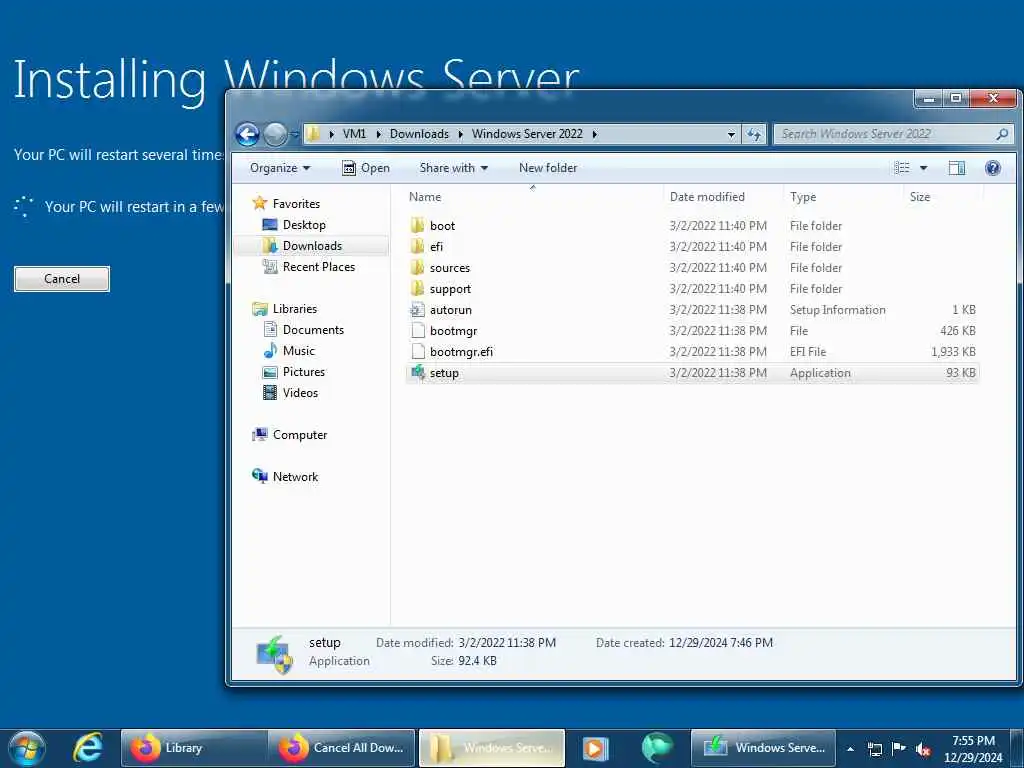Open the Documents library
The width and height of the screenshot is (1024, 768).
coord(313,330)
